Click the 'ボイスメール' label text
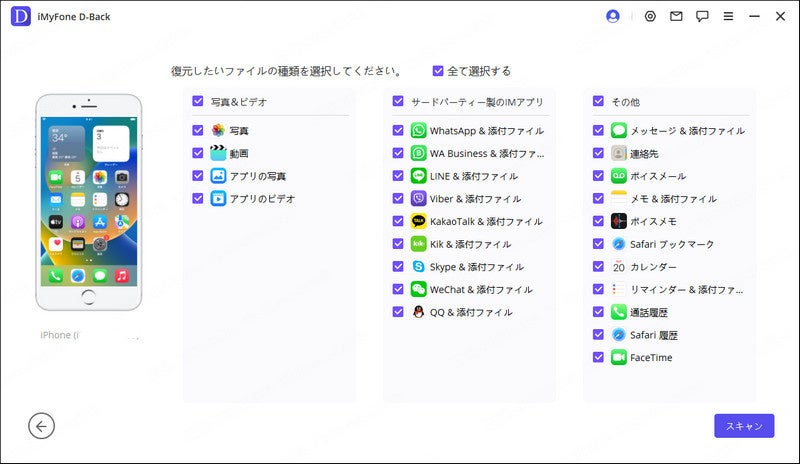800x464 pixels. pyautogui.click(x=658, y=176)
